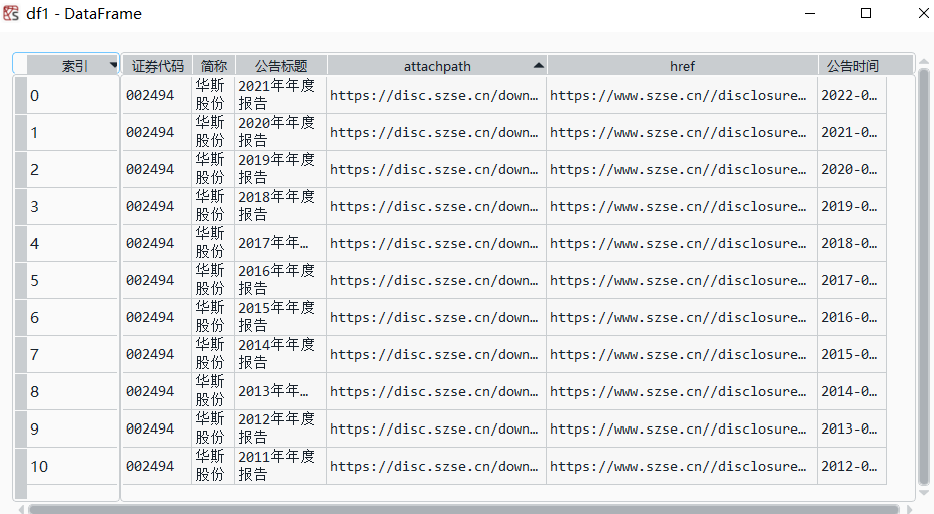This screenshot has width=934, height=514.
Task: Select the 2018年年度报告 title cell
Action: (281, 206)
